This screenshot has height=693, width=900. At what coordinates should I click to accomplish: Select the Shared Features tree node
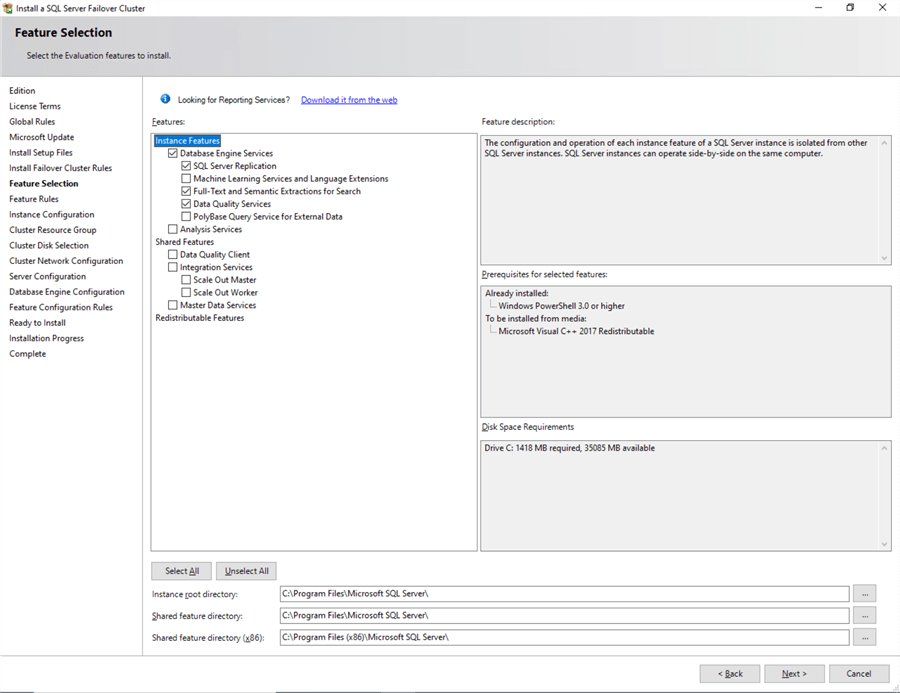184,242
